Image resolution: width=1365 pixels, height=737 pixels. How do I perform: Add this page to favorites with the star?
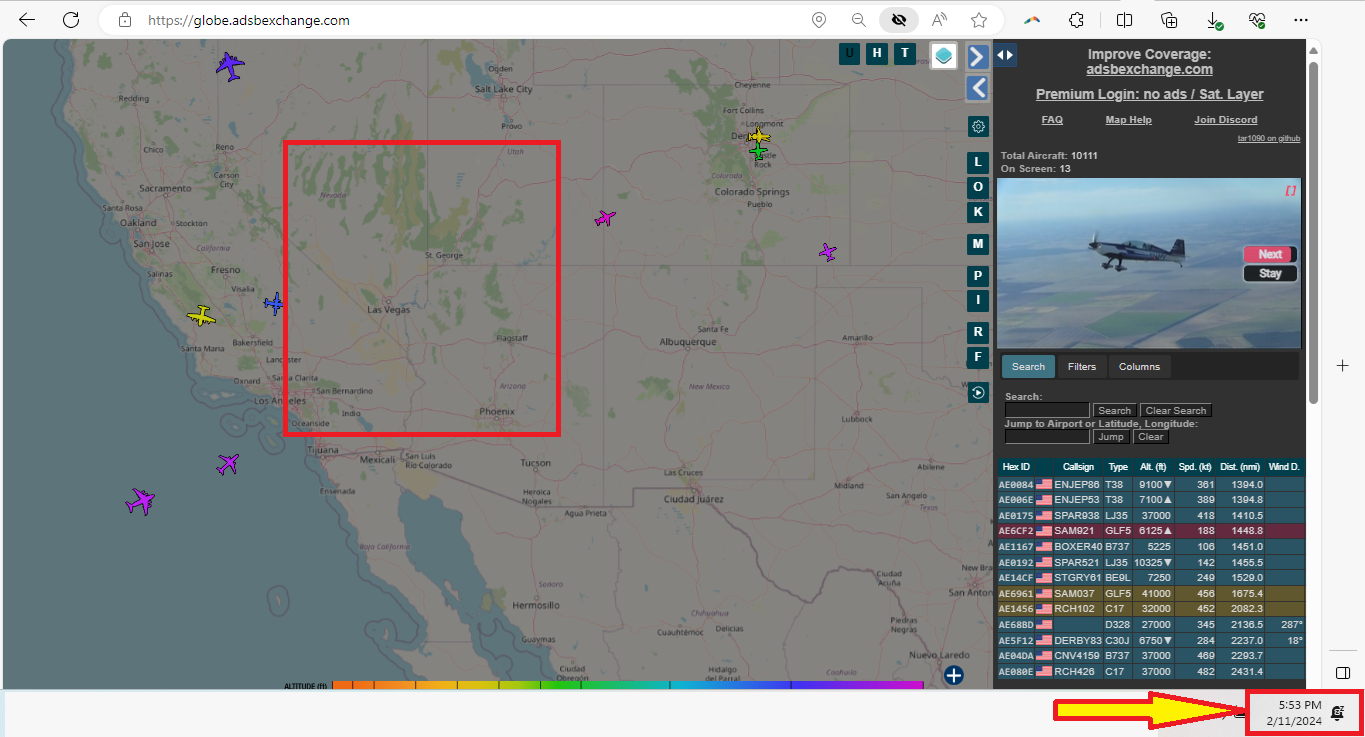[979, 20]
